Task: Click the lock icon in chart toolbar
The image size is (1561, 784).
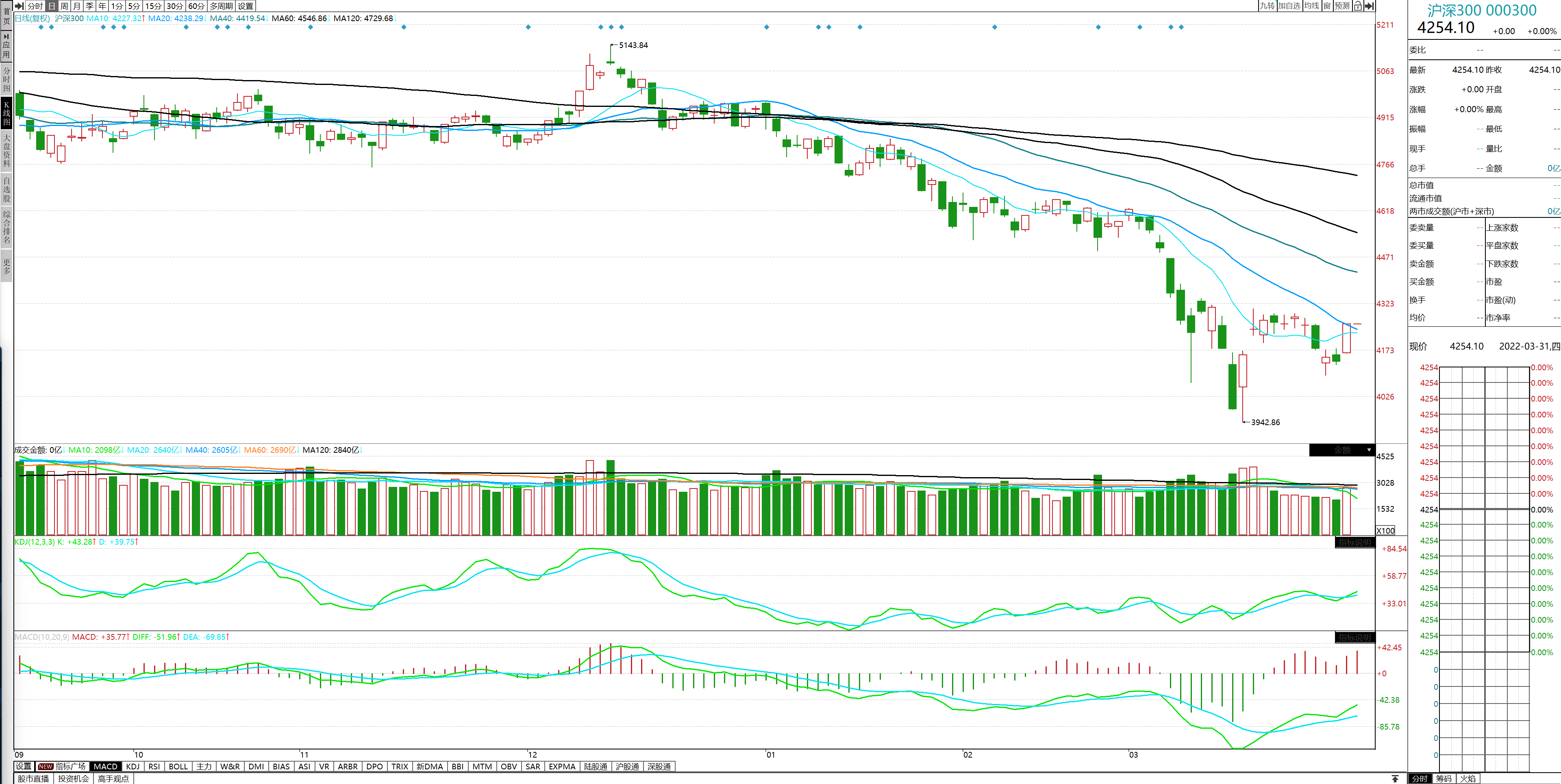Action: coord(1357,6)
